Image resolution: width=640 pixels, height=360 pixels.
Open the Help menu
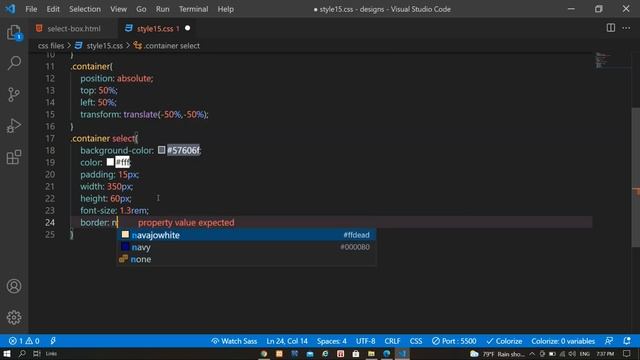point(225,9)
